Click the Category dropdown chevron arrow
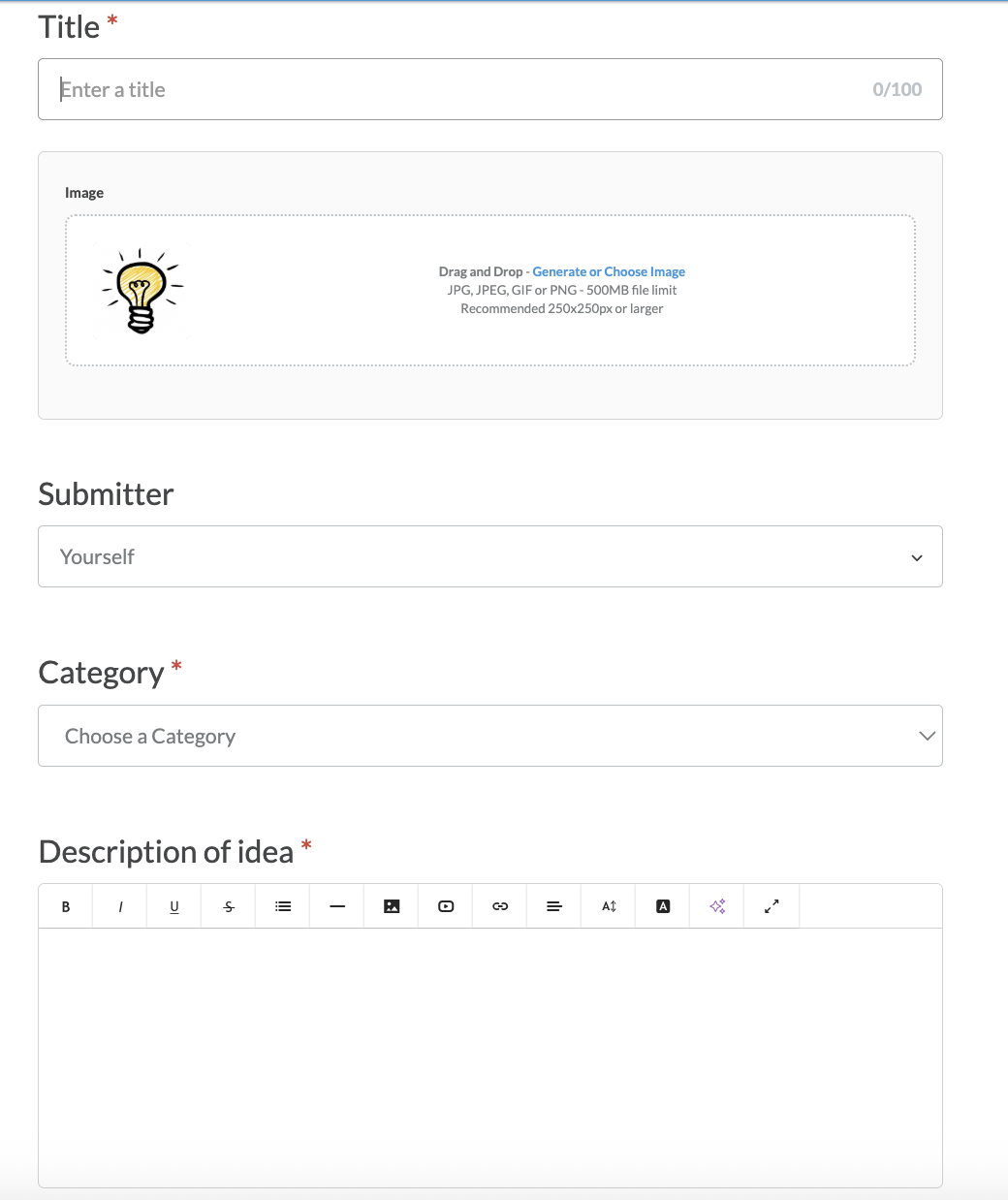This screenshot has width=1008, height=1200. click(x=927, y=736)
